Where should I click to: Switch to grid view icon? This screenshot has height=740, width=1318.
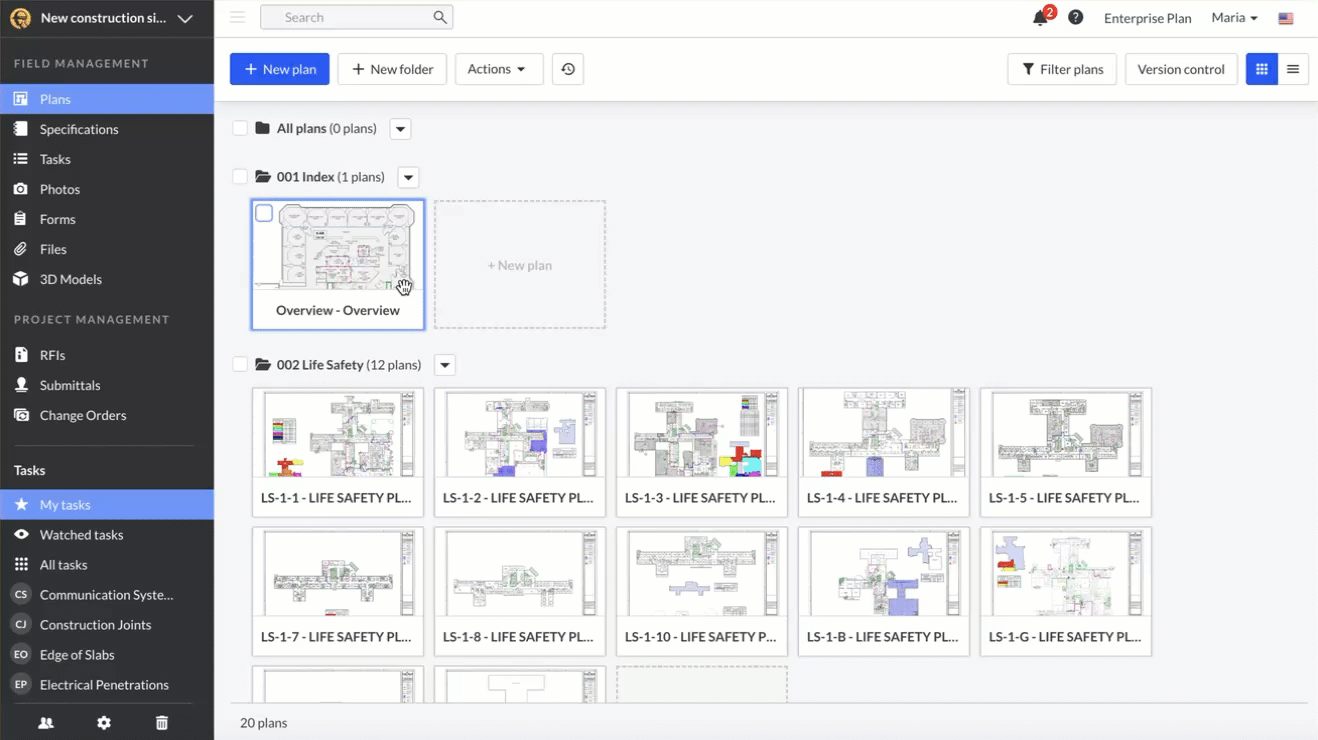[x=1262, y=69]
